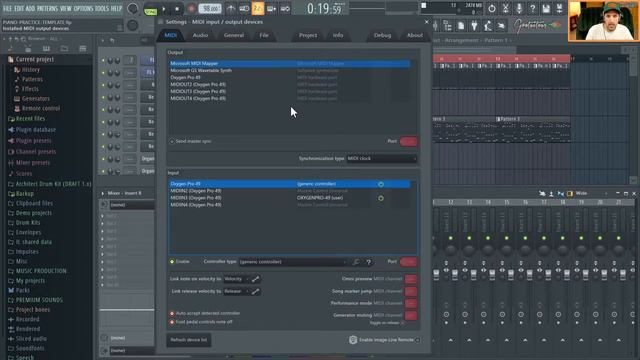The height and width of the screenshot is (360, 640).
Task: Click the Play button in transport bar
Action: point(164,9)
